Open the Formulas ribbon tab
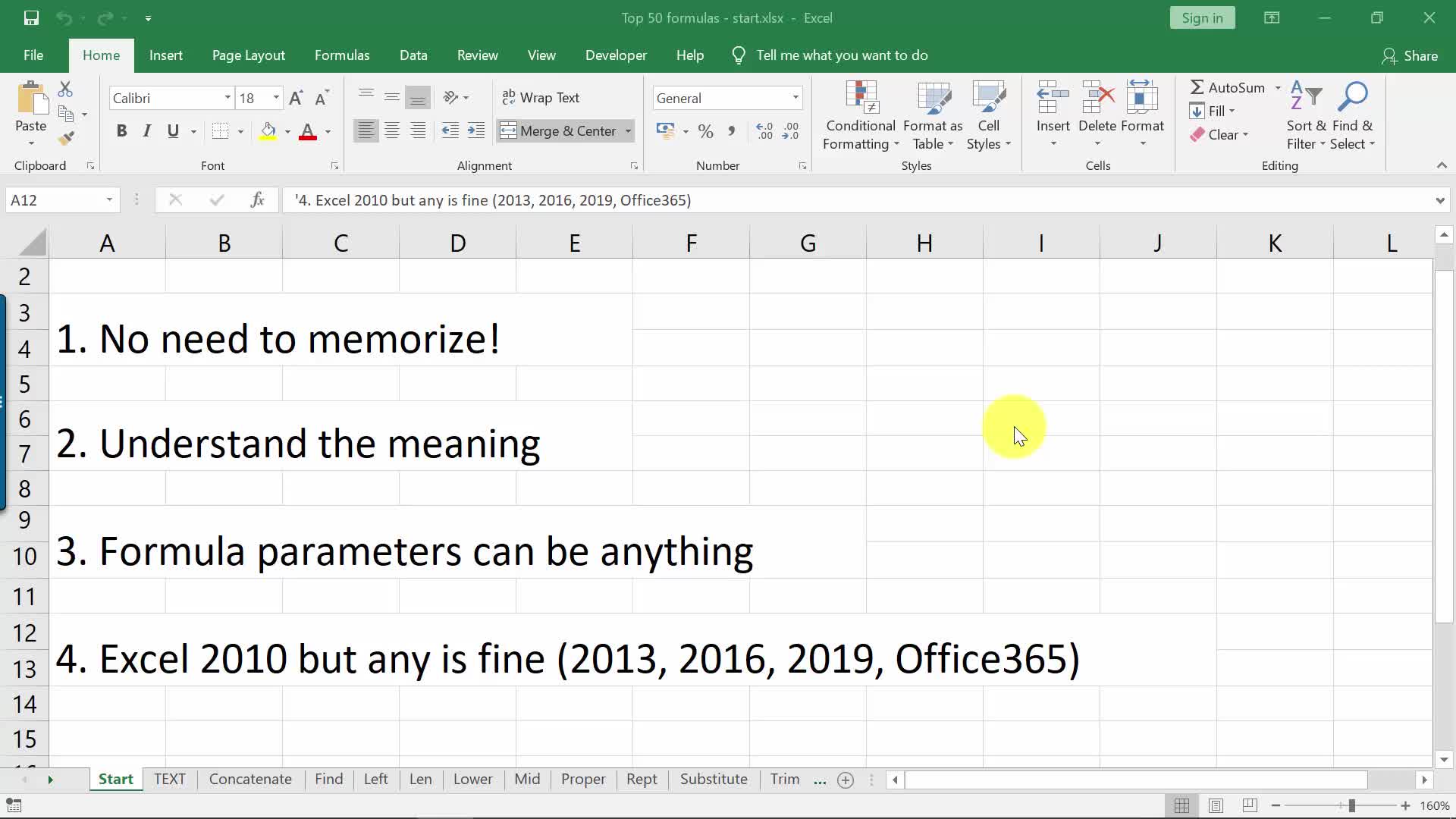1456x819 pixels. (x=342, y=55)
